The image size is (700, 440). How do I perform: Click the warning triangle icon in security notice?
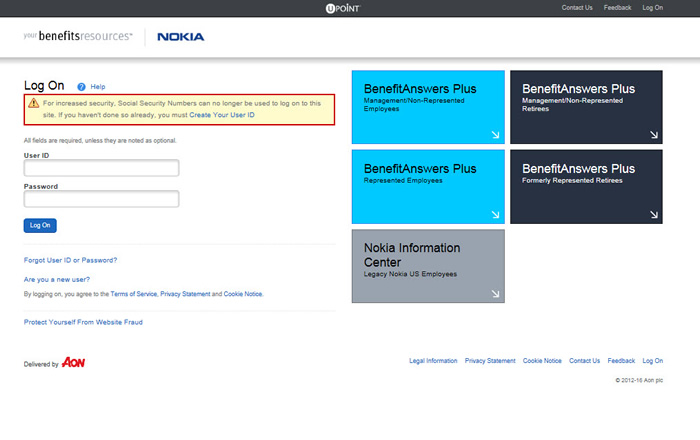pyautogui.click(x=34, y=103)
